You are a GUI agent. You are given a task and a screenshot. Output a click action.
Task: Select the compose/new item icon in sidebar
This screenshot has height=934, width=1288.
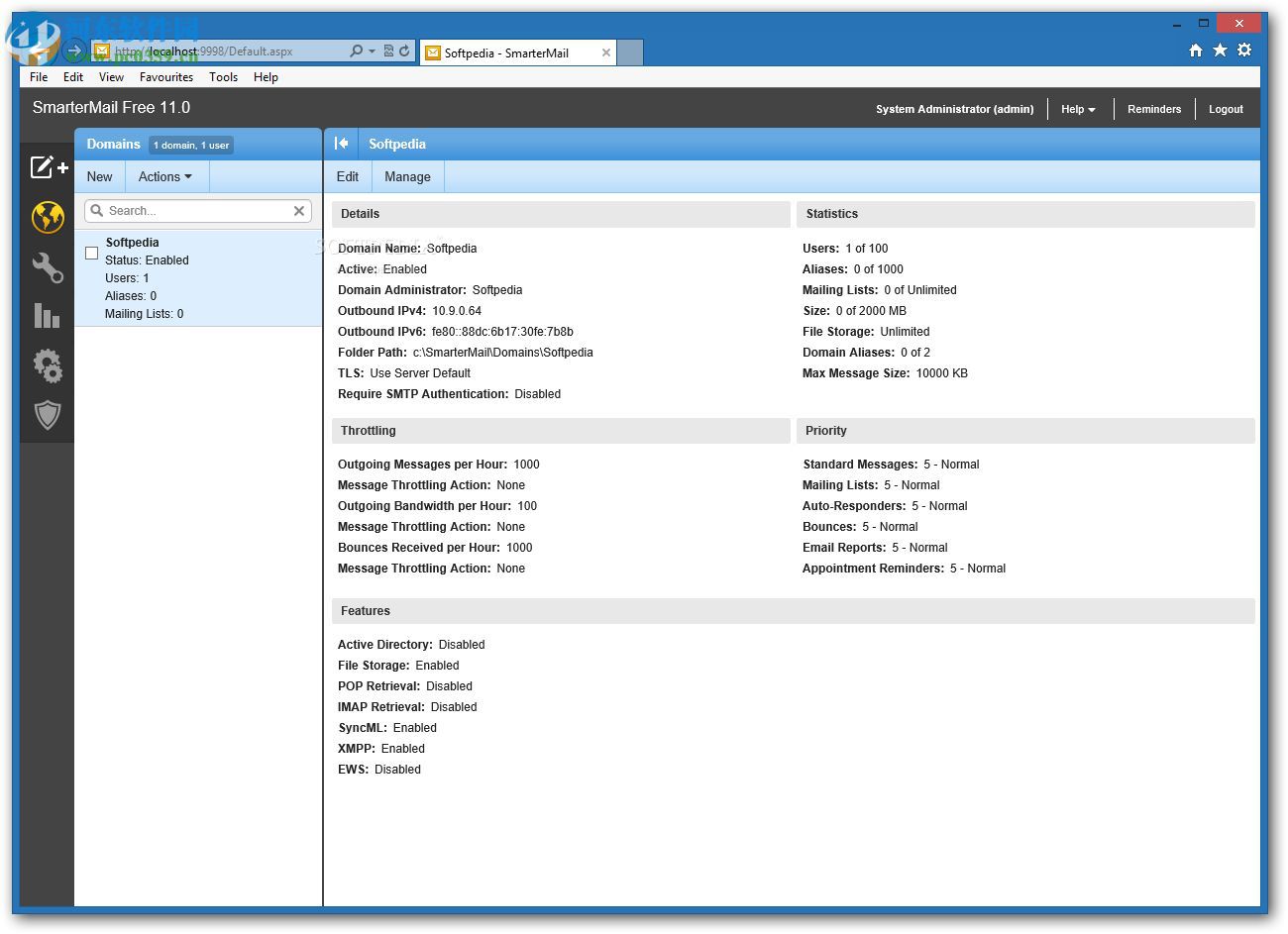point(47,167)
